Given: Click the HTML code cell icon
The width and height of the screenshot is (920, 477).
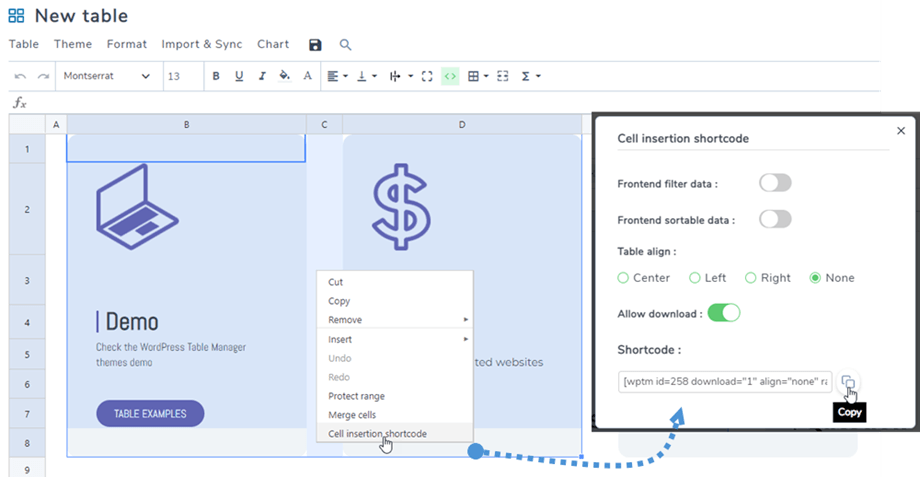Looking at the screenshot, I should (x=450, y=76).
